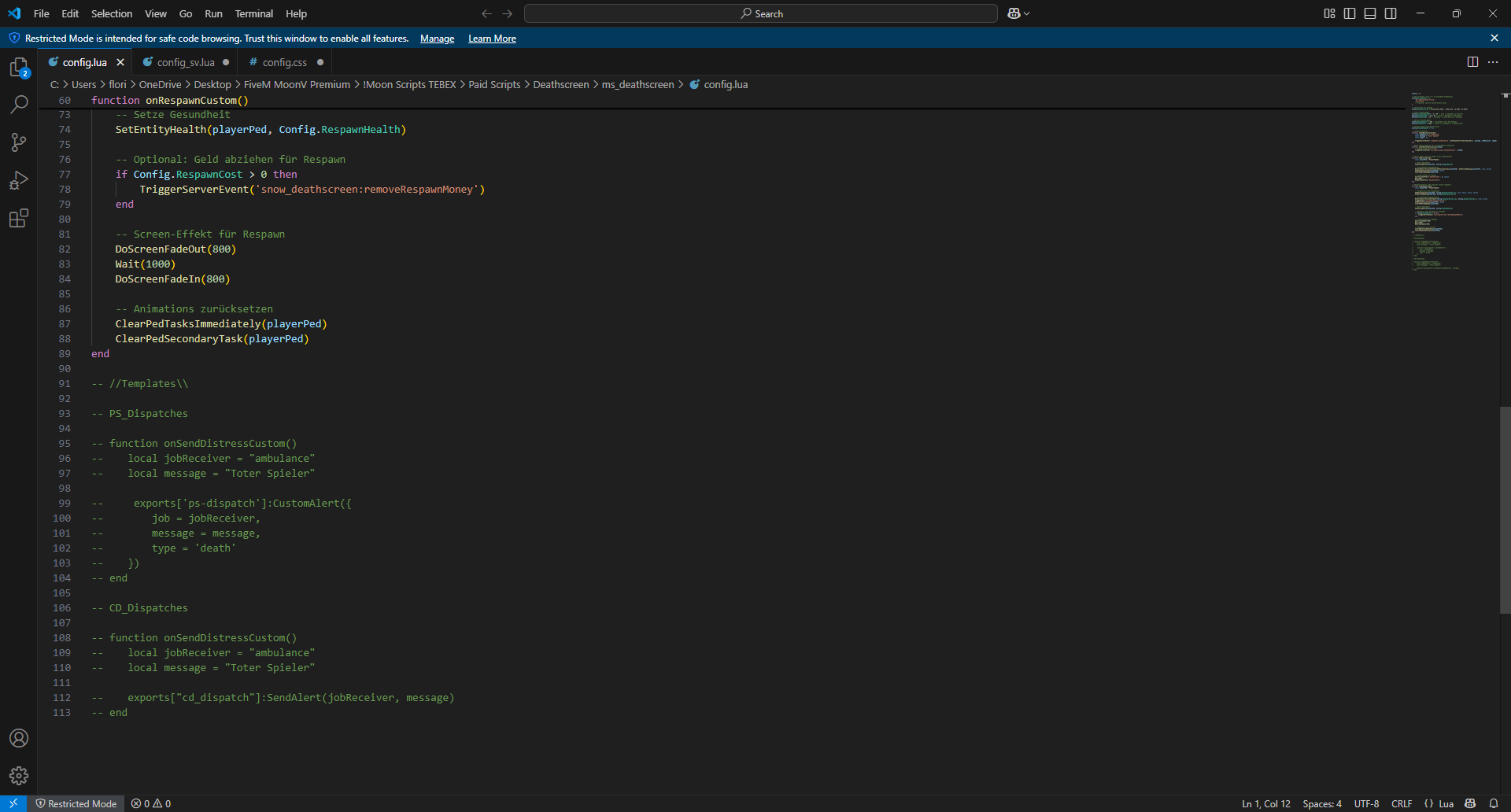Change end of line sequence CRLF
The width and height of the screenshot is (1511, 812).
[1402, 803]
